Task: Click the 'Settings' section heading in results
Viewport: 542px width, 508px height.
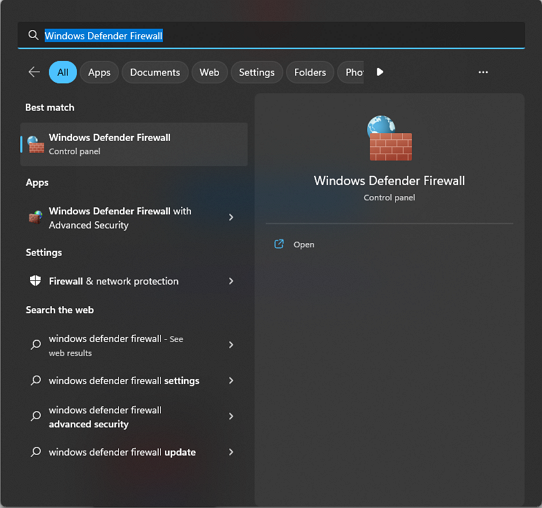Action: pos(44,253)
